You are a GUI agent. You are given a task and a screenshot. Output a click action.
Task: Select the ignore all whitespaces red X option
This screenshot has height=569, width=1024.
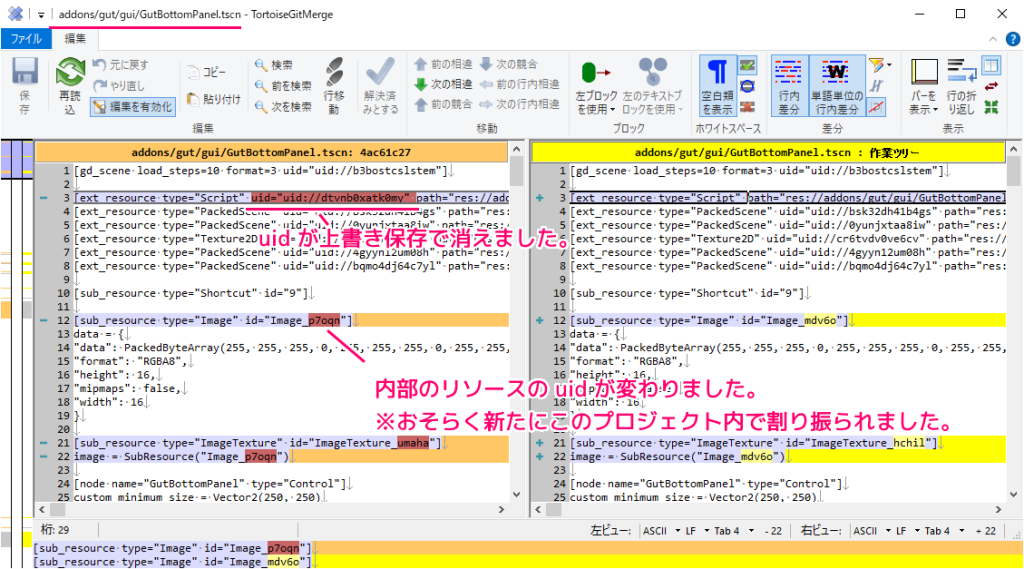point(748,106)
